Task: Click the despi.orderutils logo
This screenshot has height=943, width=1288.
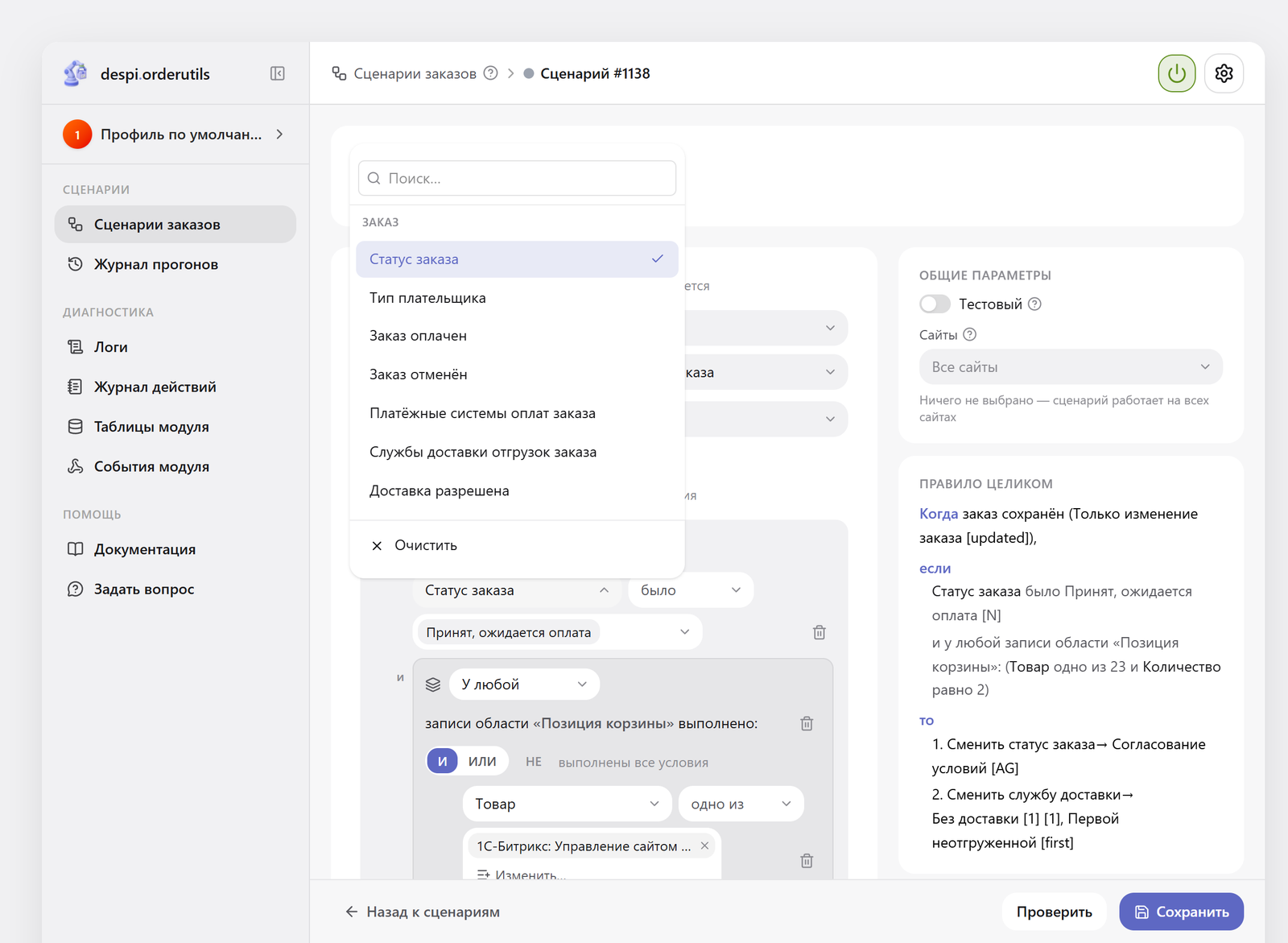Action: pyautogui.click(x=76, y=73)
